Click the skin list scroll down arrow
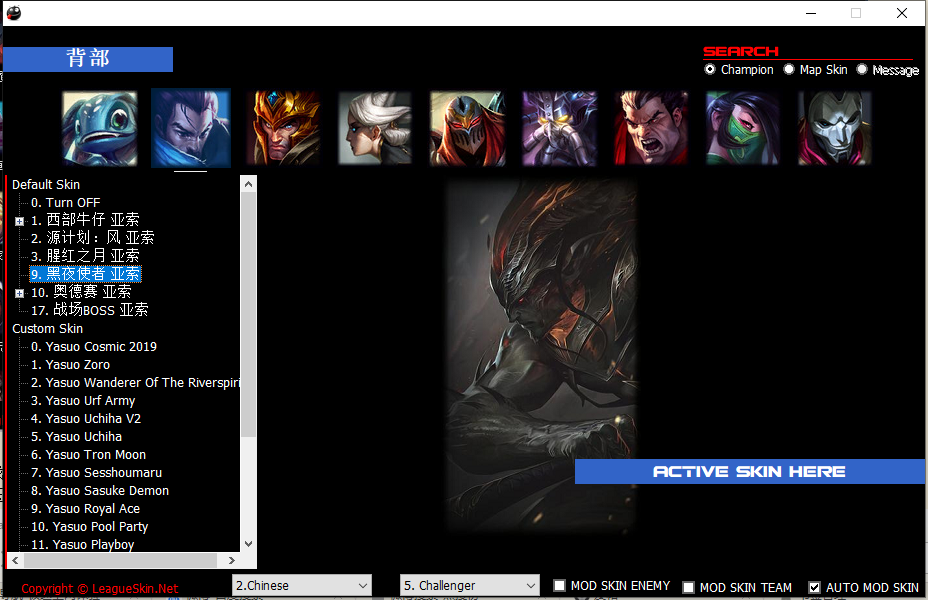This screenshot has width=928, height=600. click(x=249, y=544)
